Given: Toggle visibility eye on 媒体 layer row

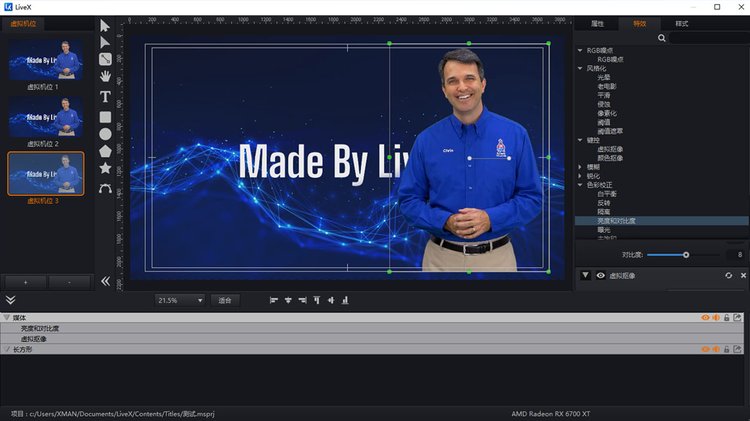Looking at the screenshot, I should pyautogui.click(x=705, y=317).
